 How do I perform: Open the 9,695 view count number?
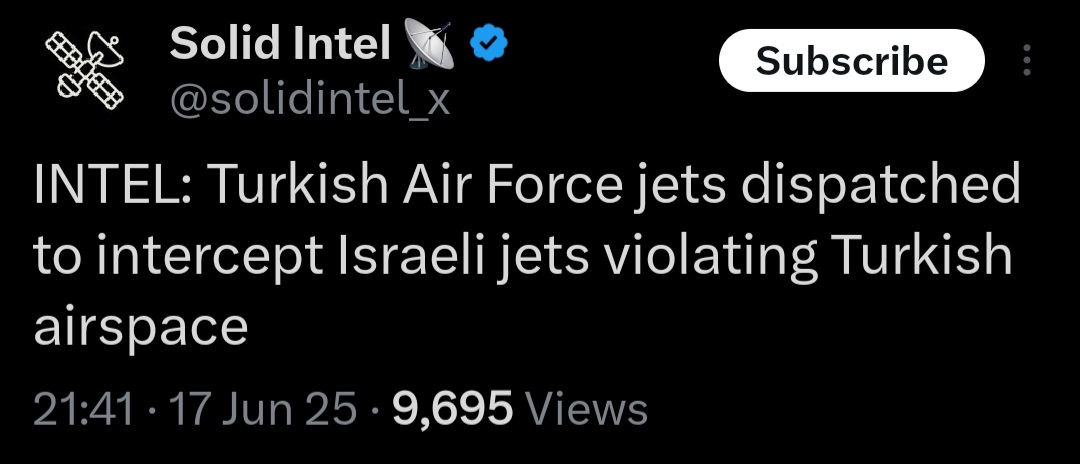[453, 409]
